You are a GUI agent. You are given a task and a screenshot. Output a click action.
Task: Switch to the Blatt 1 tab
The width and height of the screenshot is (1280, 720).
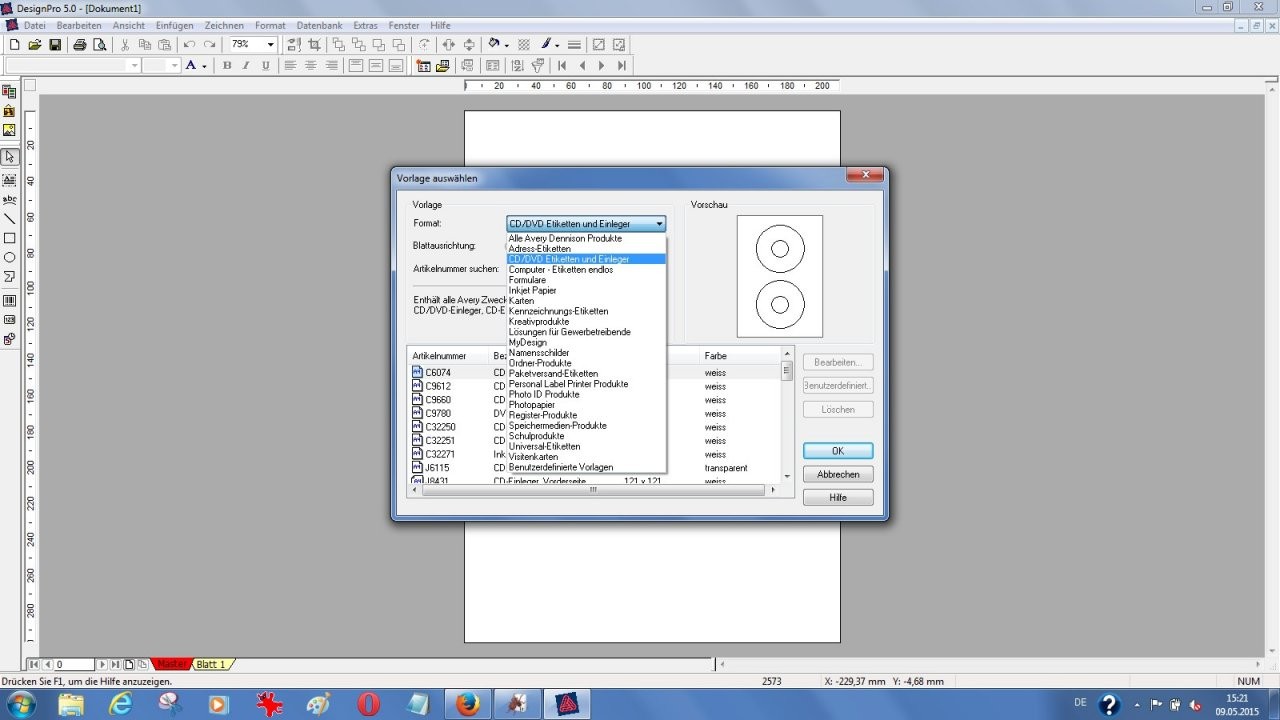[x=210, y=664]
